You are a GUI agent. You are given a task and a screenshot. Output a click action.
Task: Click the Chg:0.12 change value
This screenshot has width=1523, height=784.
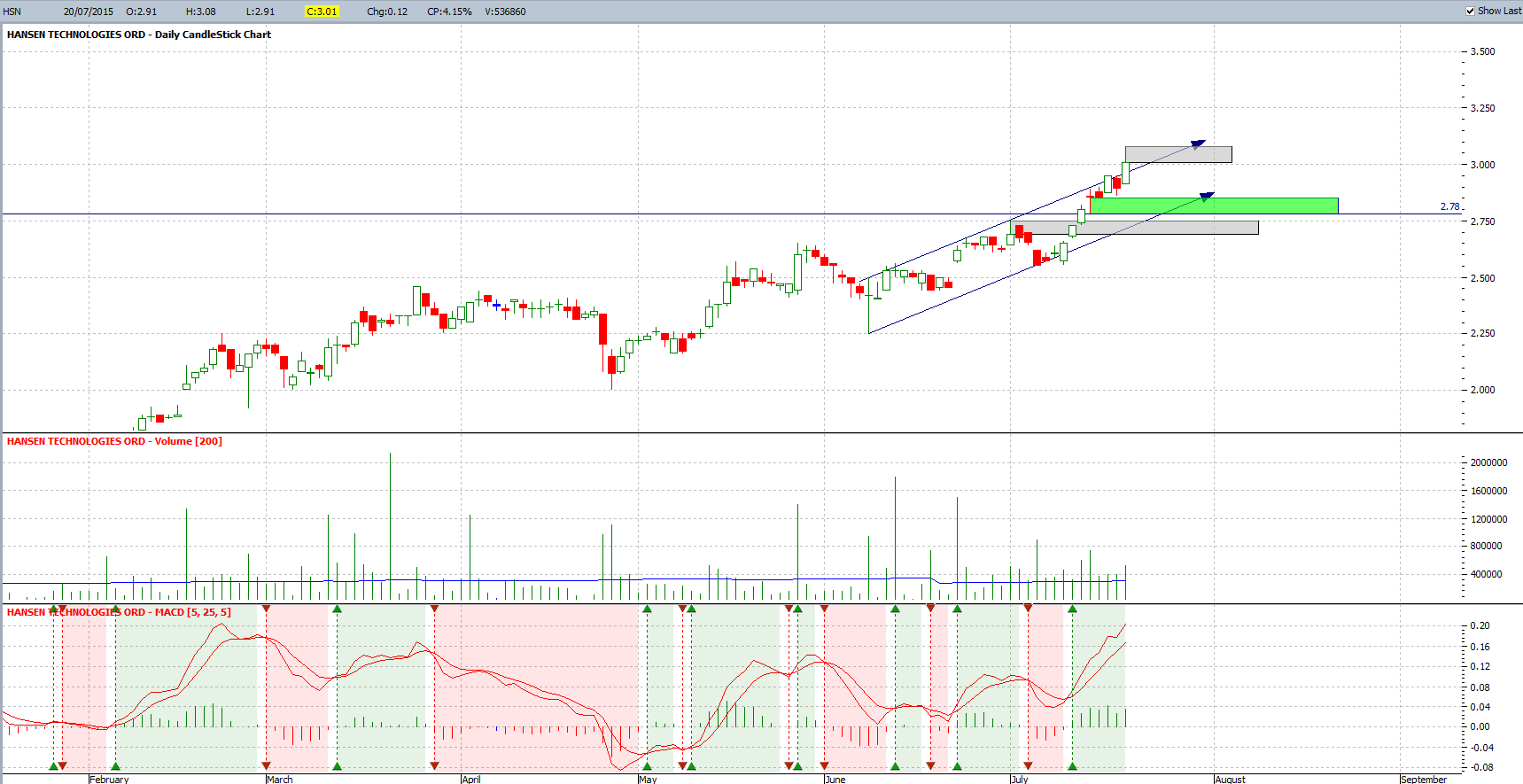click(387, 12)
